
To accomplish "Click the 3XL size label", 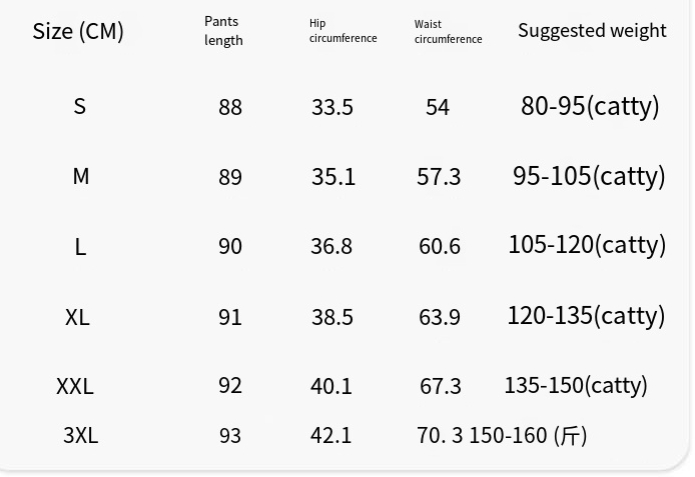I will (x=81, y=435).
